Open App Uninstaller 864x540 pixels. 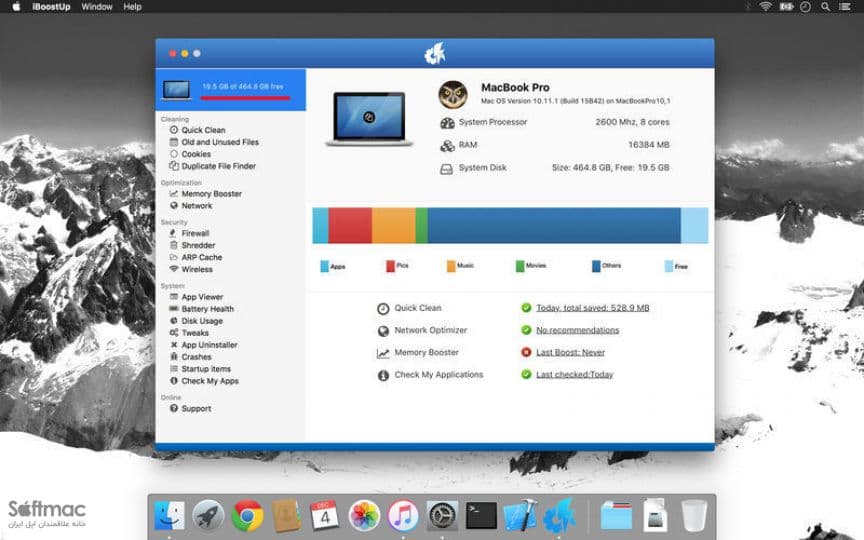click(x=209, y=345)
